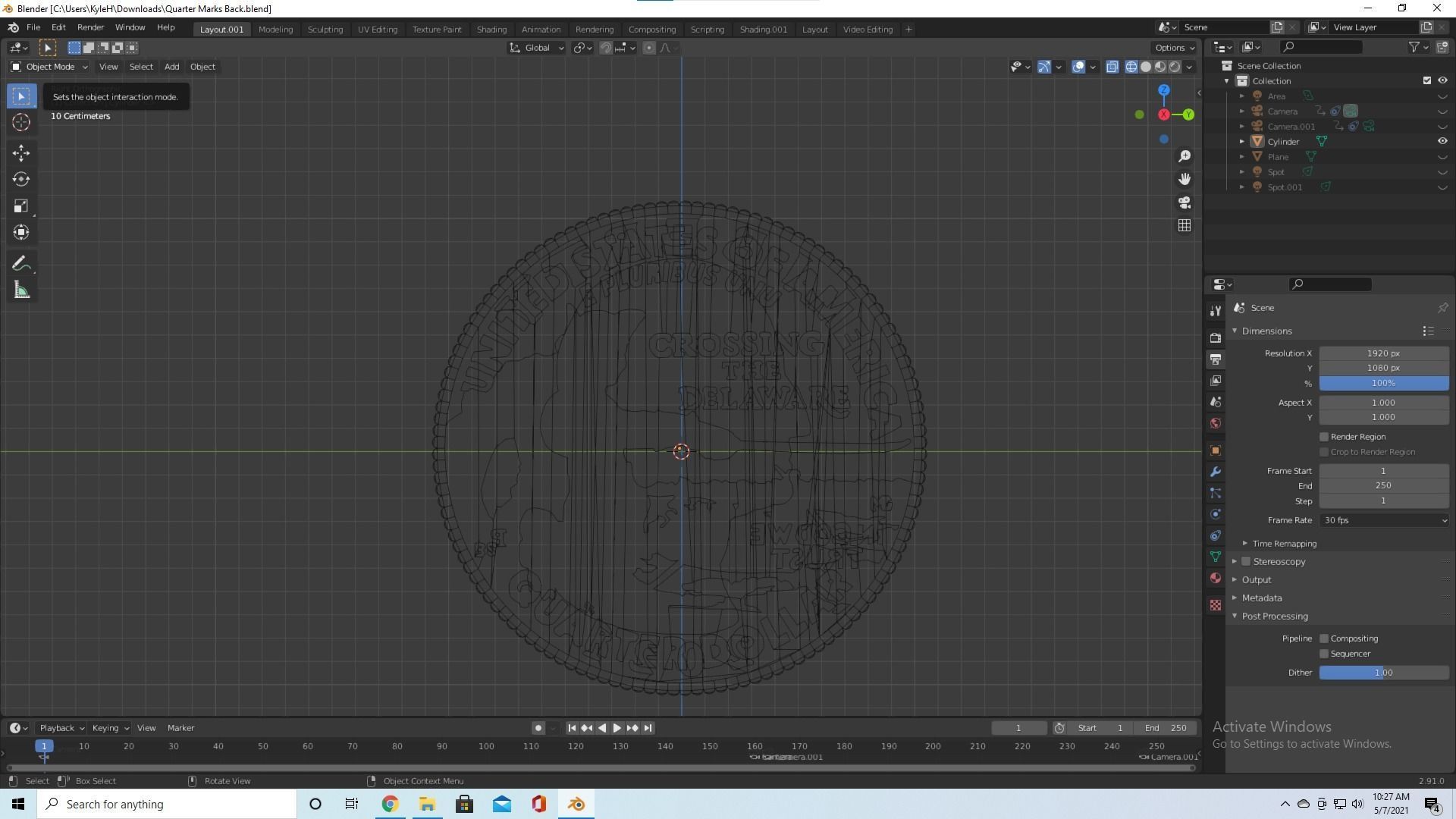This screenshot has height=819, width=1456.
Task: Jump to the end frame
Action: [648, 728]
